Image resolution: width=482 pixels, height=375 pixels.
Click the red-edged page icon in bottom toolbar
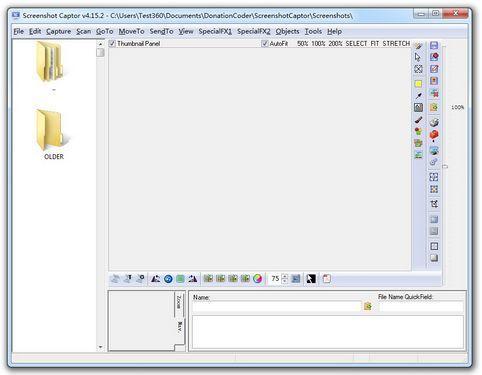[x=327, y=279]
